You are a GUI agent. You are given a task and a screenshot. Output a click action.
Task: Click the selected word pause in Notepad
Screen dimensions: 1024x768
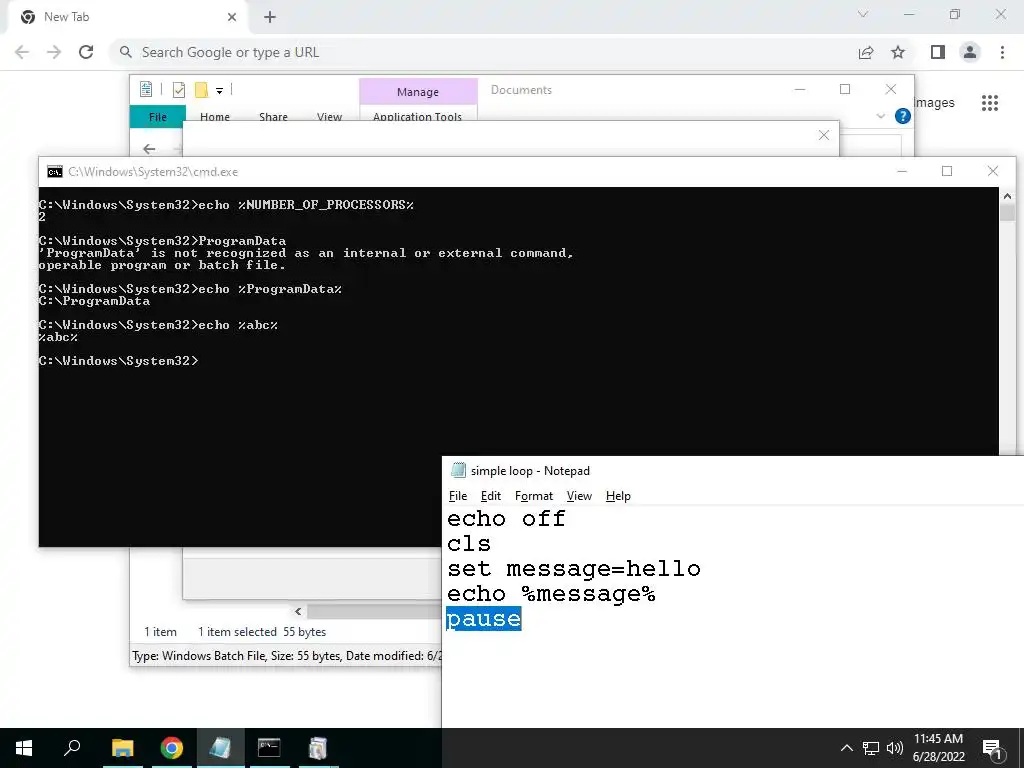(x=483, y=619)
